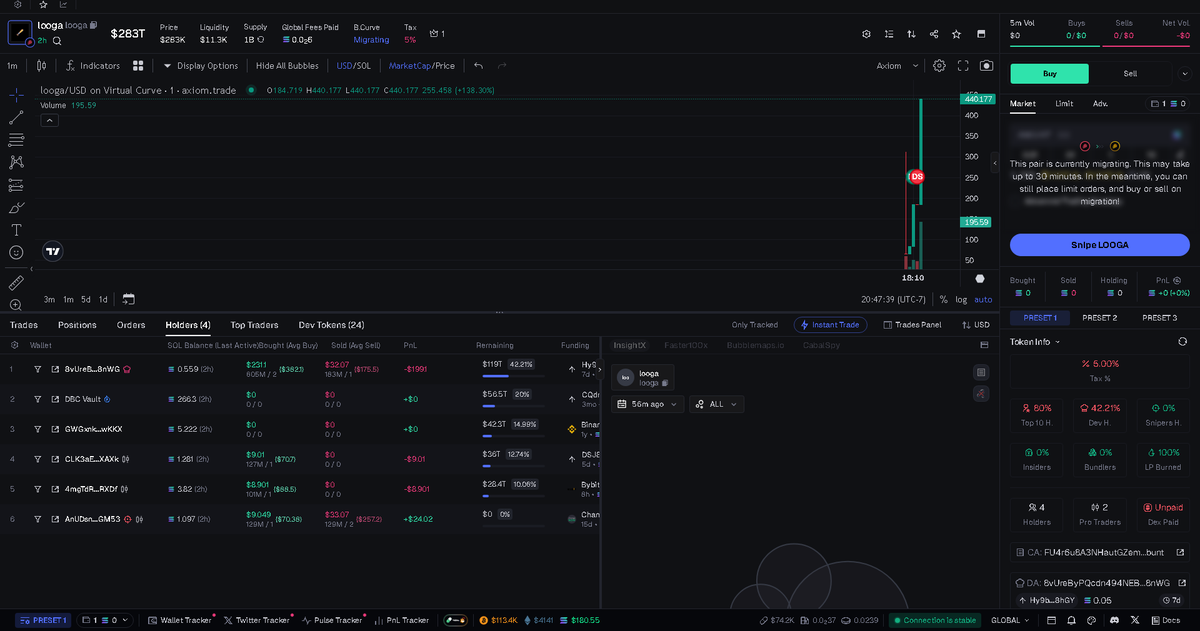
Task: Open Twitter Tracker
Action: pyautogui.click(x=256, y=620)
